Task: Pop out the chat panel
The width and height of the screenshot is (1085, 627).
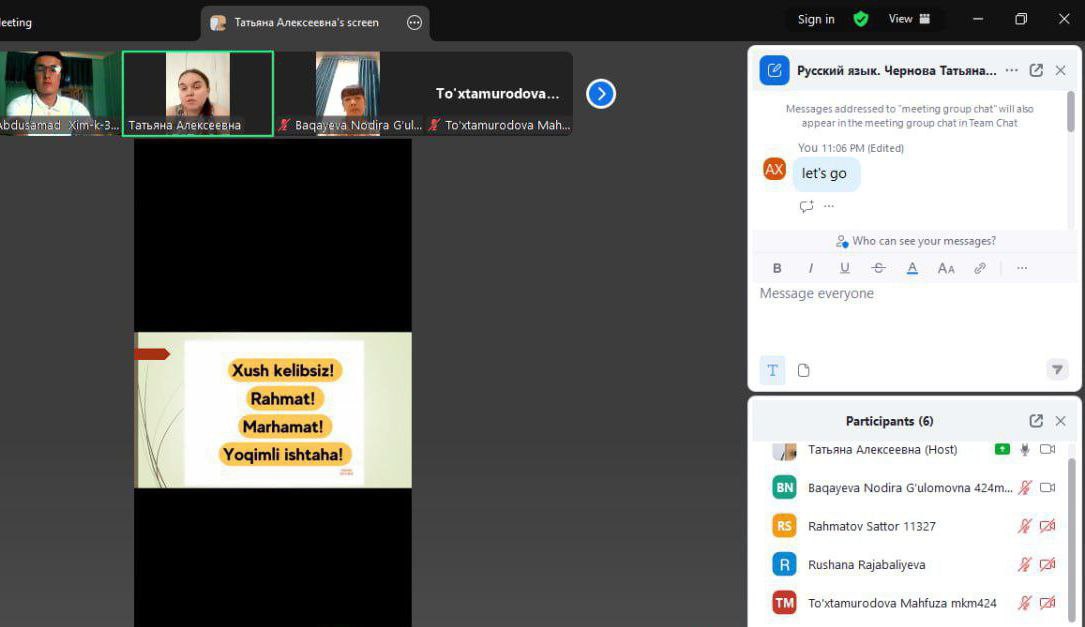Action: [1036, 71]
